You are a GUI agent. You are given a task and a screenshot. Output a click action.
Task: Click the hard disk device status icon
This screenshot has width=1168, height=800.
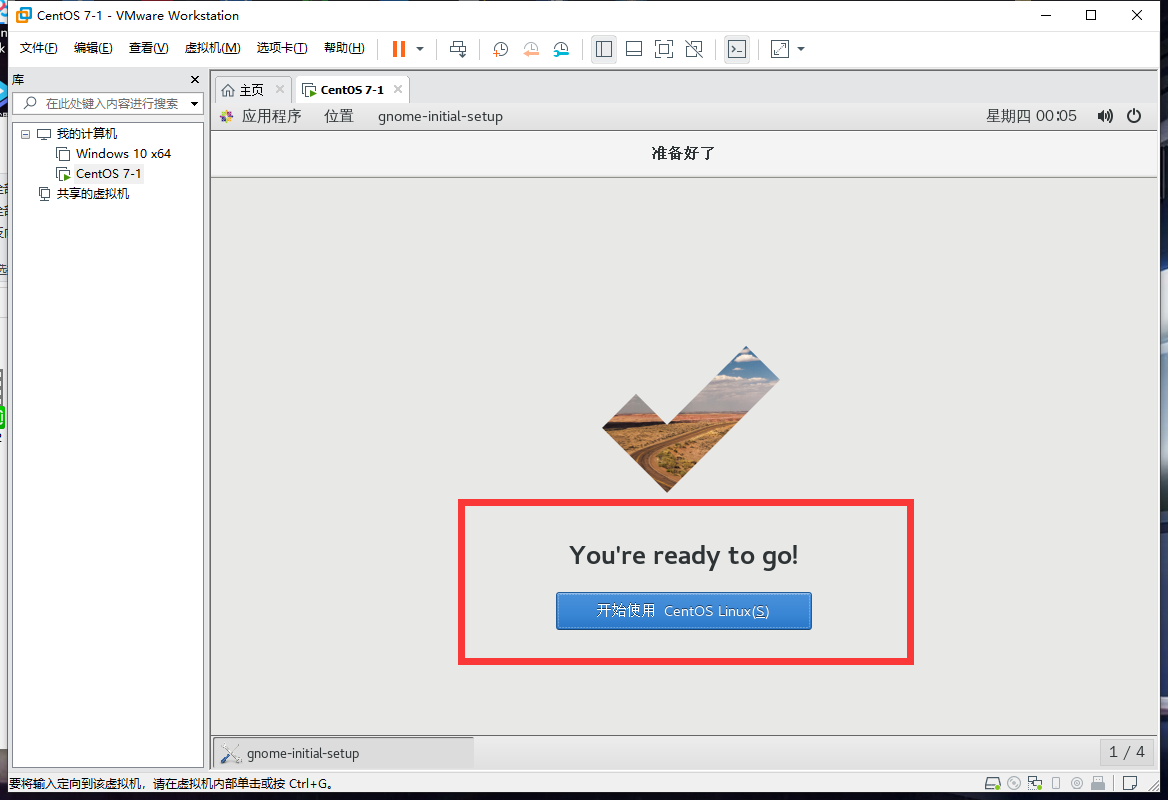[992, 784]
